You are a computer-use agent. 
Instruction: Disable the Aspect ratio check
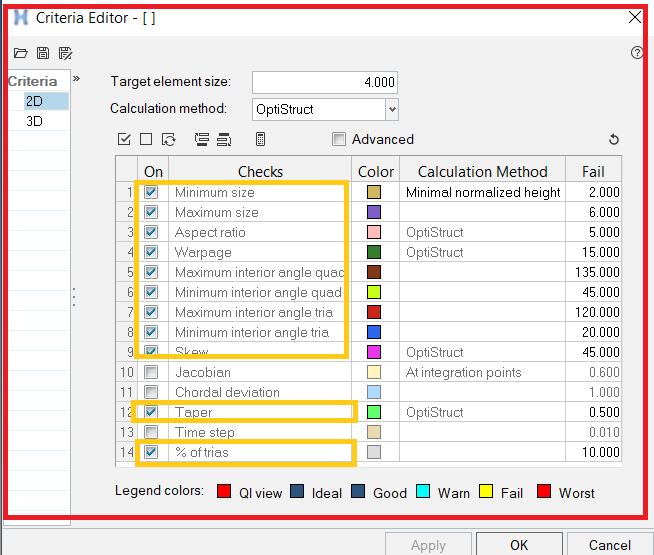151,232
